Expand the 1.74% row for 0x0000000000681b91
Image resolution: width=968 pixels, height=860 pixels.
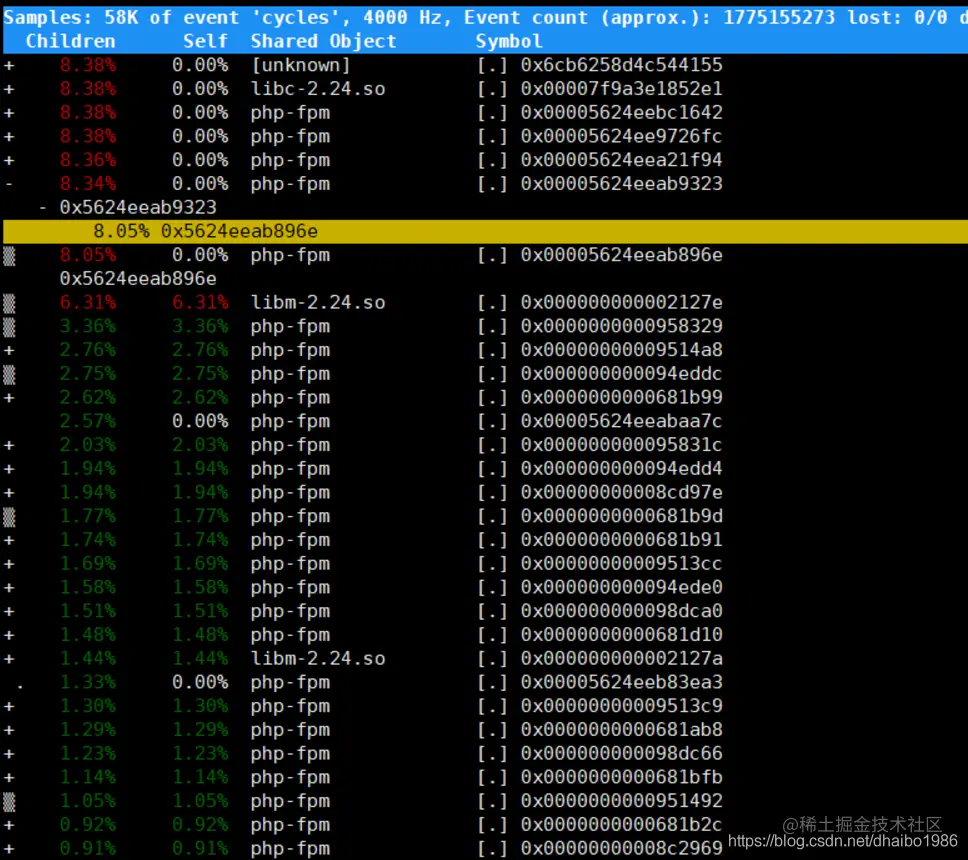coord(9,540)
